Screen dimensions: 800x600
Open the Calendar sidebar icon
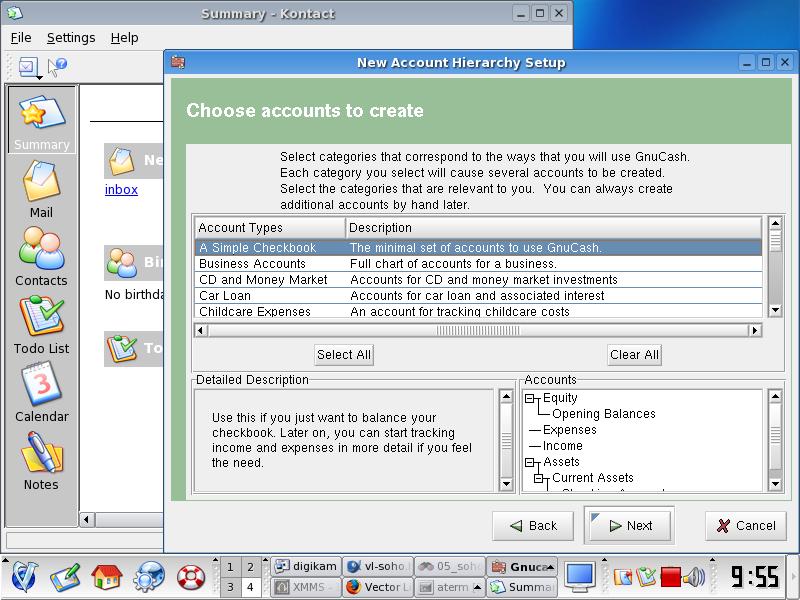click(x=41, y=393)
